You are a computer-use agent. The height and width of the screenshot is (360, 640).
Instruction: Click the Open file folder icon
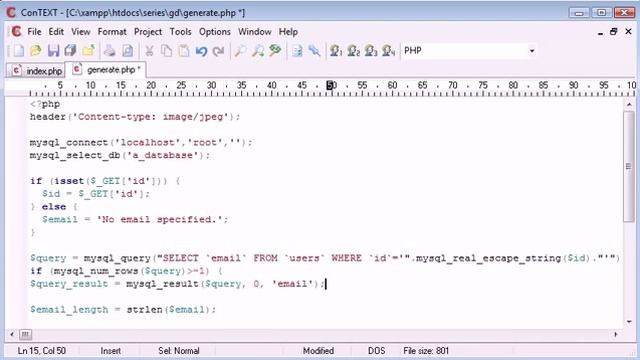(x=36, y=51)
